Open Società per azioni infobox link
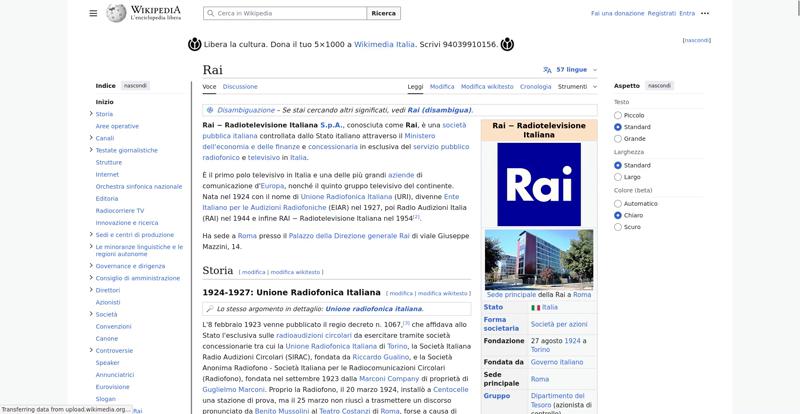 [x=559, y=324]
